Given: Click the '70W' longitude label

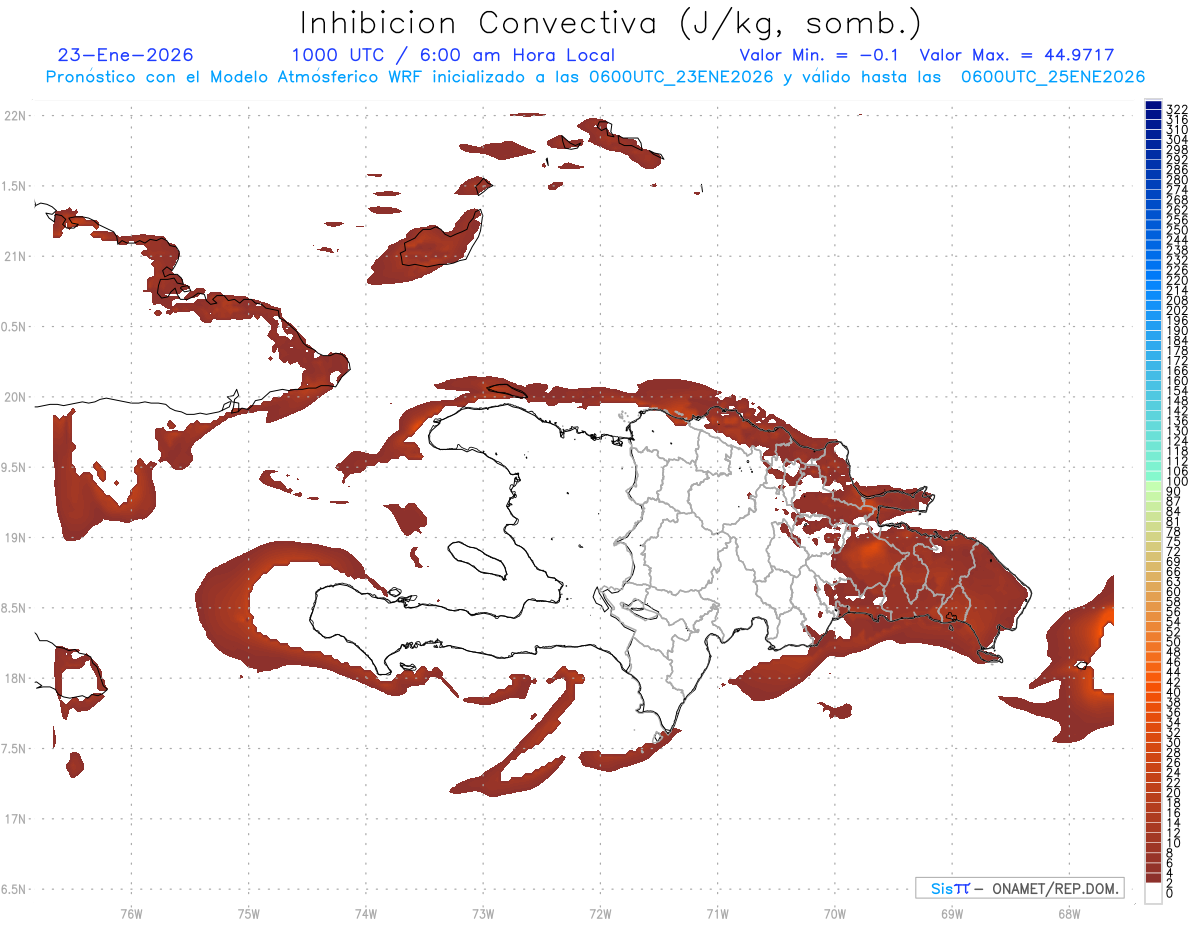Looking at the screenshot, I should click(834, 913).
